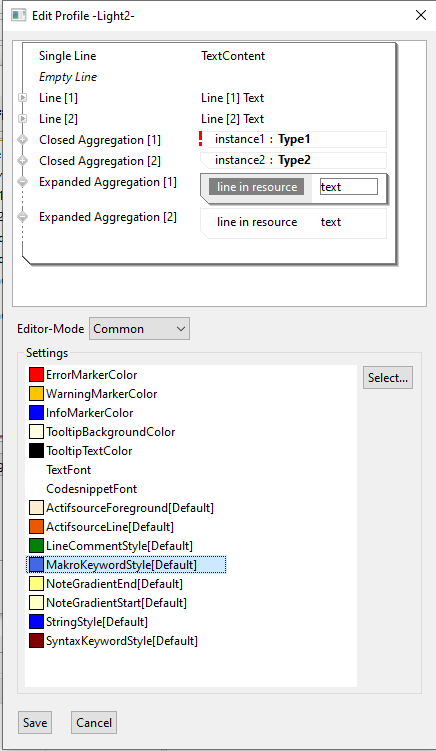The image size is (436, 751).
Task: Select ActifsourceLine[Default] label
Action: coord(110,527)
